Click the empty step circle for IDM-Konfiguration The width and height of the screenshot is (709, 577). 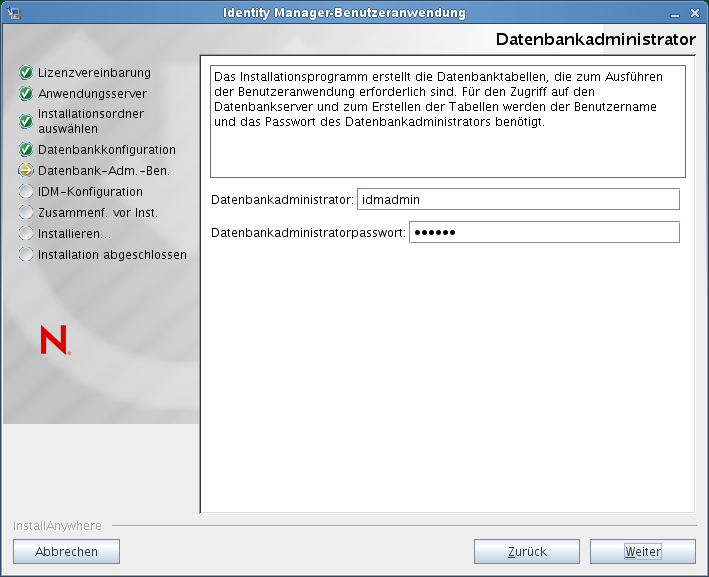(26, 191)
